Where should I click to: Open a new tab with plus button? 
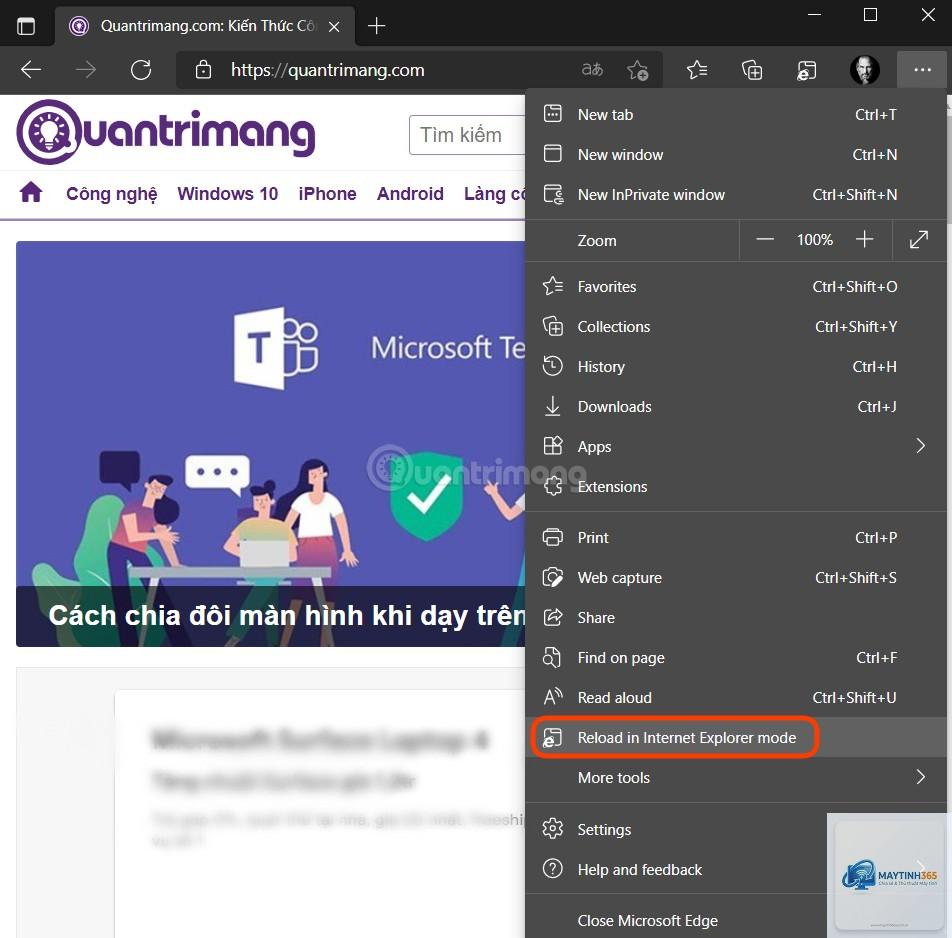(376, 25)
